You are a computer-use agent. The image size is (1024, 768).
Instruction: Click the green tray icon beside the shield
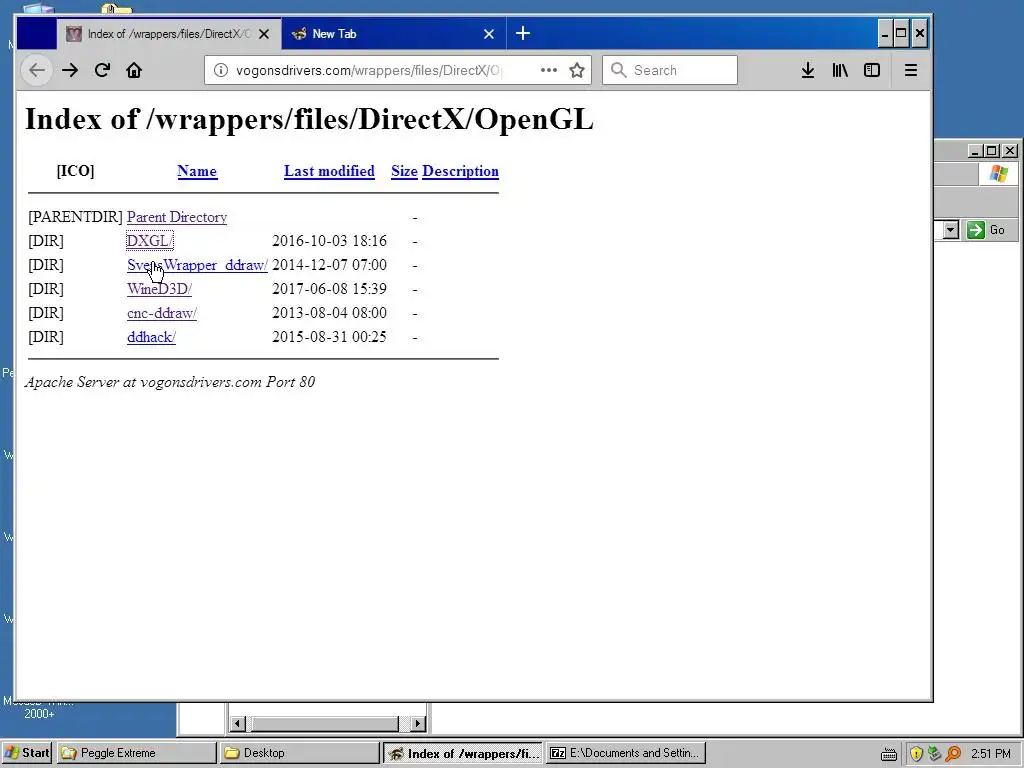[x=934, y=754]
